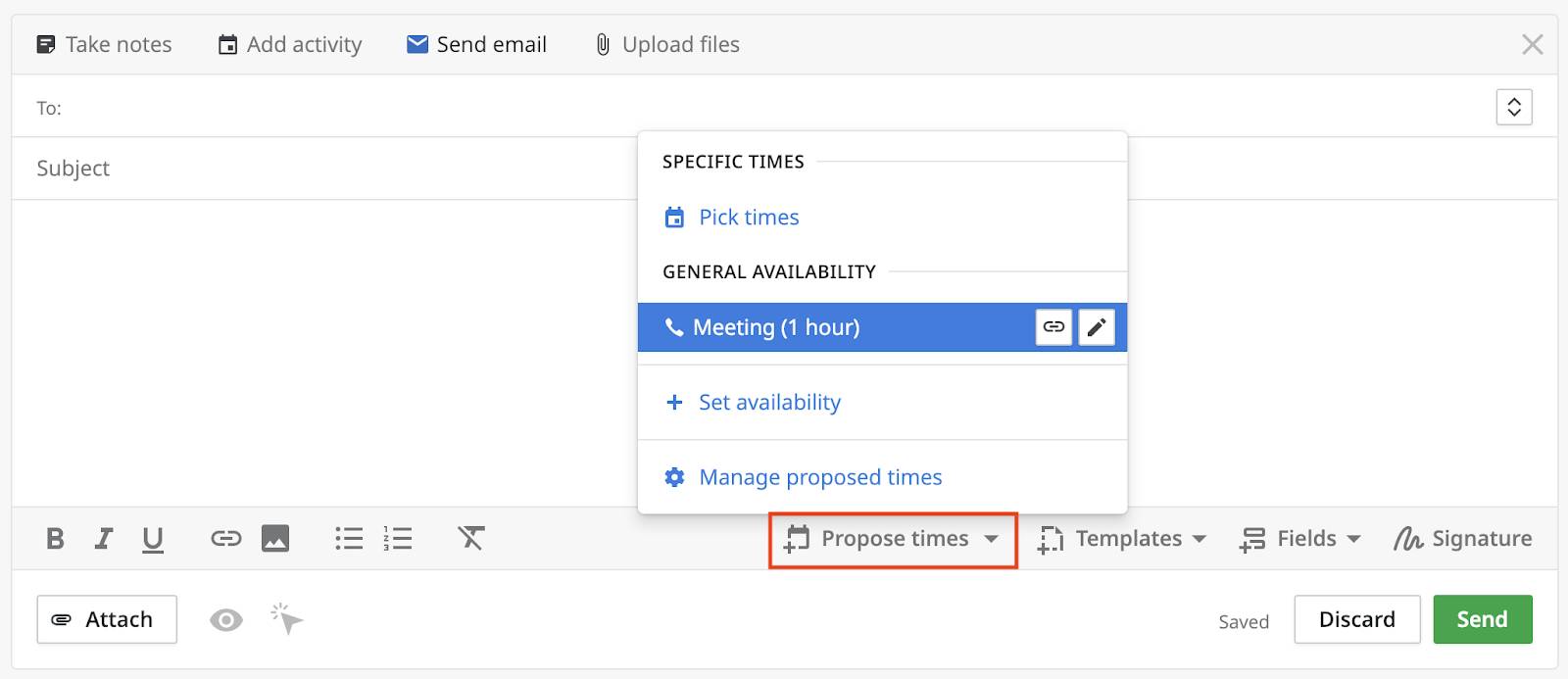
Task: Select the insert link icon in formatting toolbar
Action: (224, 538)
